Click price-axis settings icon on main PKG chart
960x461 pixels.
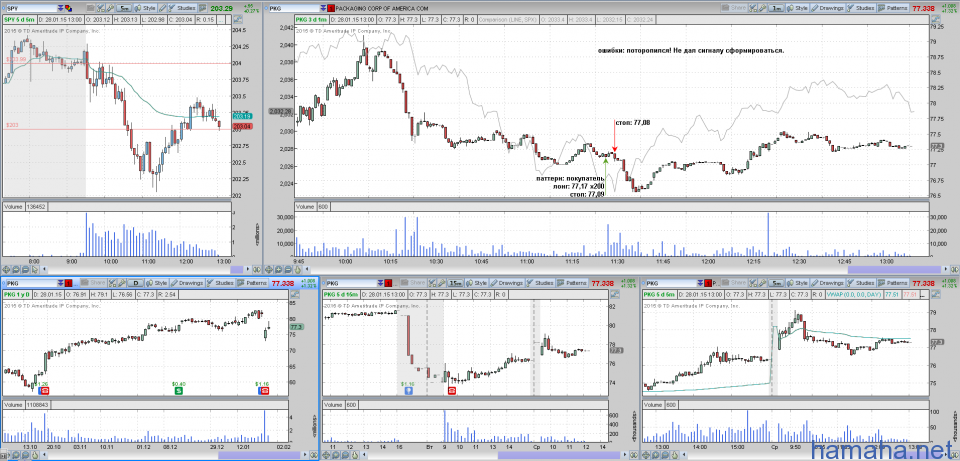pos(936,18)
